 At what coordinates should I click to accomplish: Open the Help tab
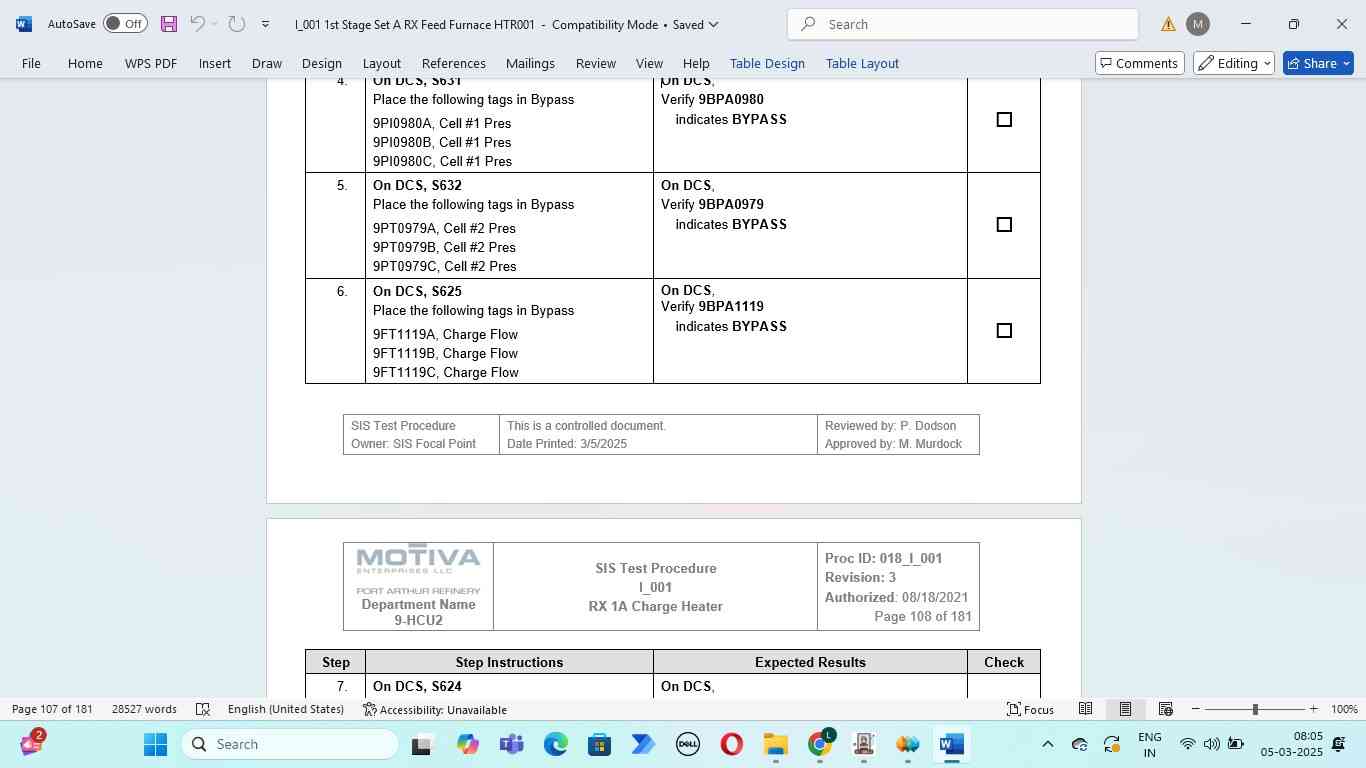696,63
